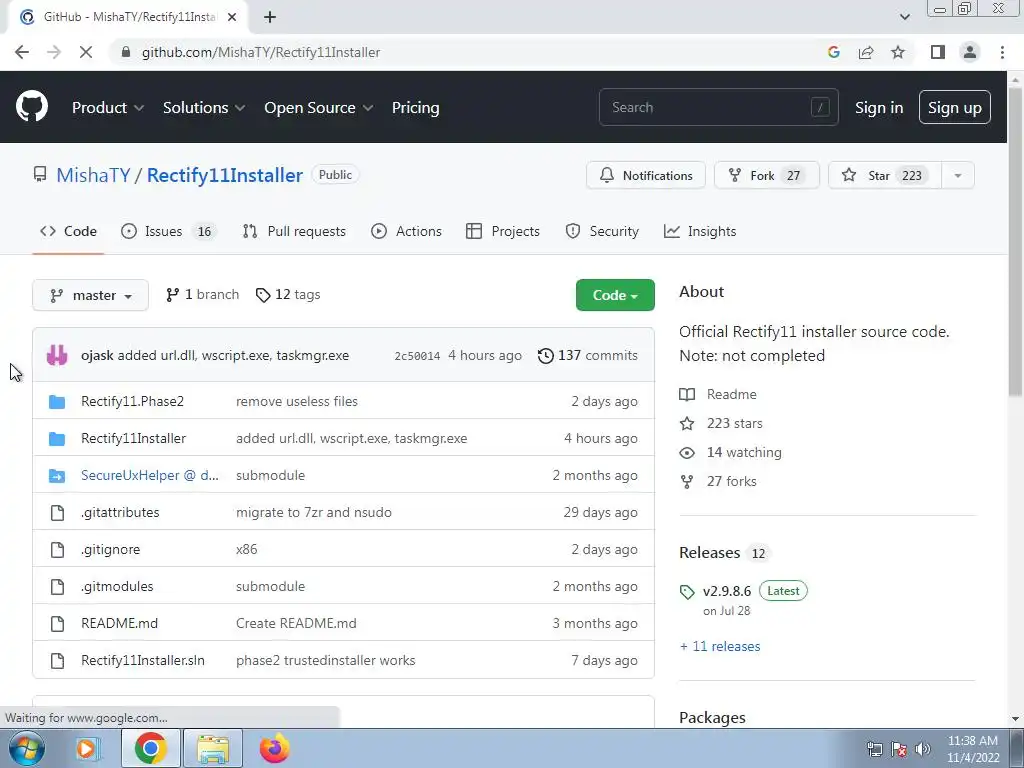Open the + 11 releases link

point(720,647)
